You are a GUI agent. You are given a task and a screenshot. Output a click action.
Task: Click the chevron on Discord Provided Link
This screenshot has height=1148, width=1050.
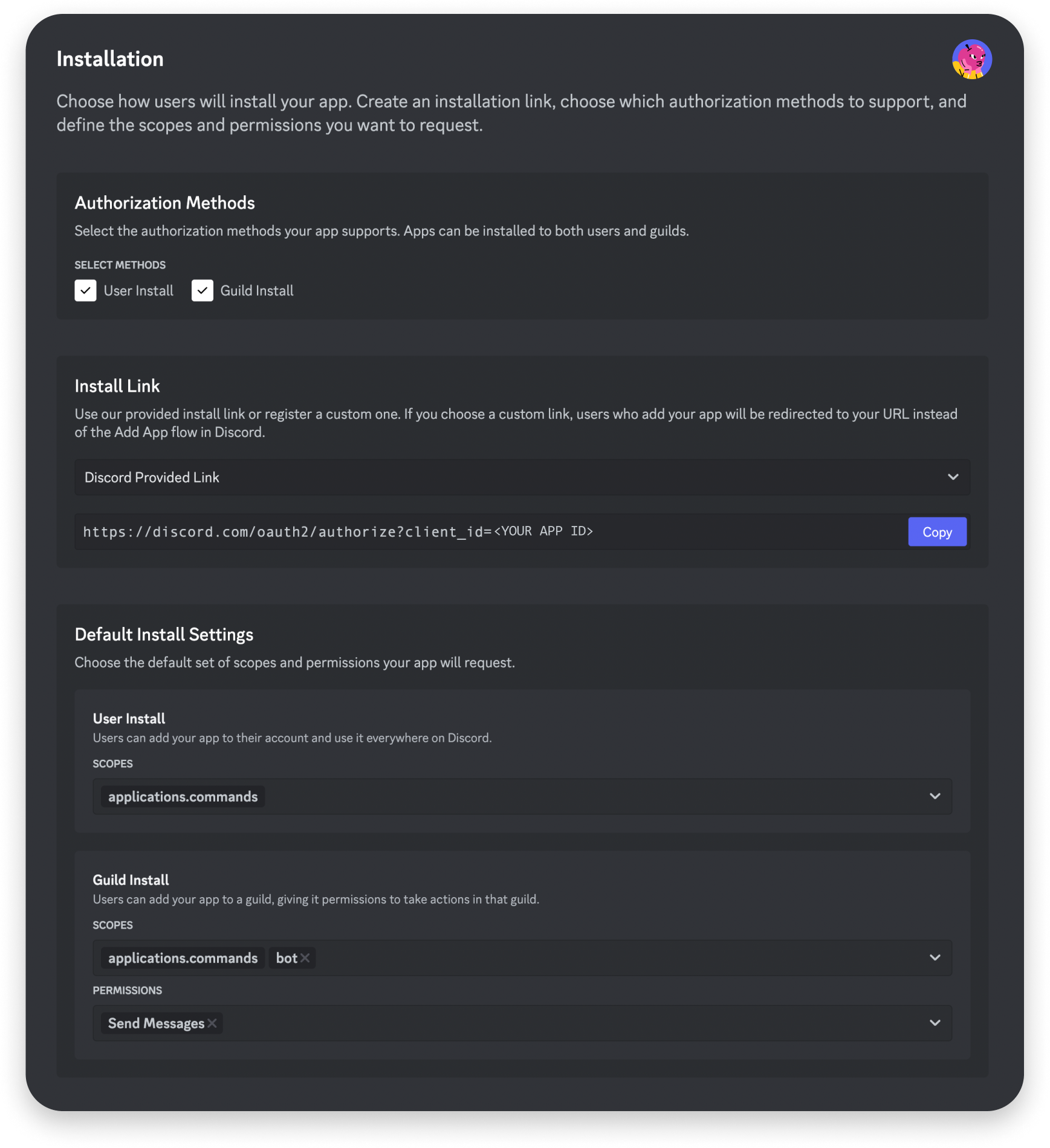[x=953, y=477]
